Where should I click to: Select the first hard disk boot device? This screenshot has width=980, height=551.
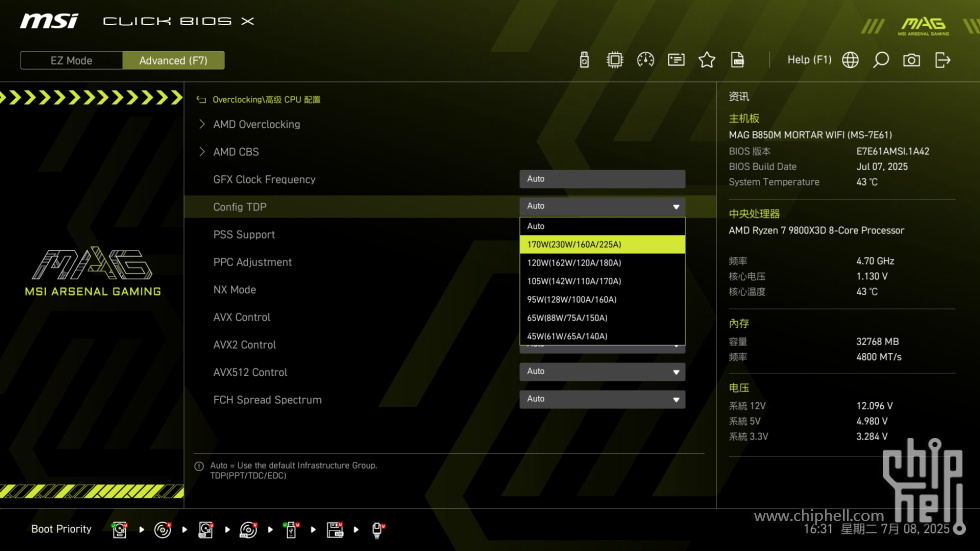pos(119,530)
